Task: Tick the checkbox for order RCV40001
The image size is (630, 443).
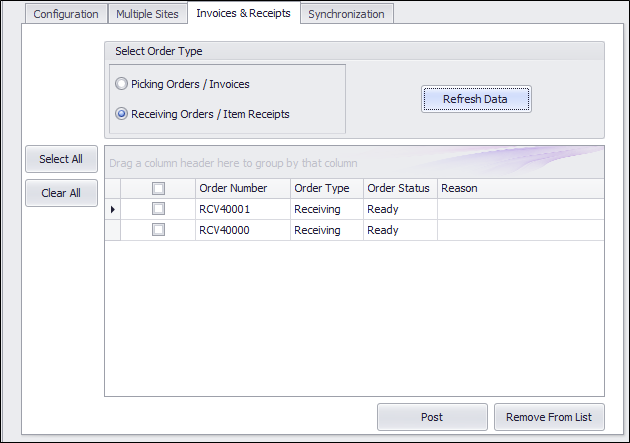Action: point(158,209)
